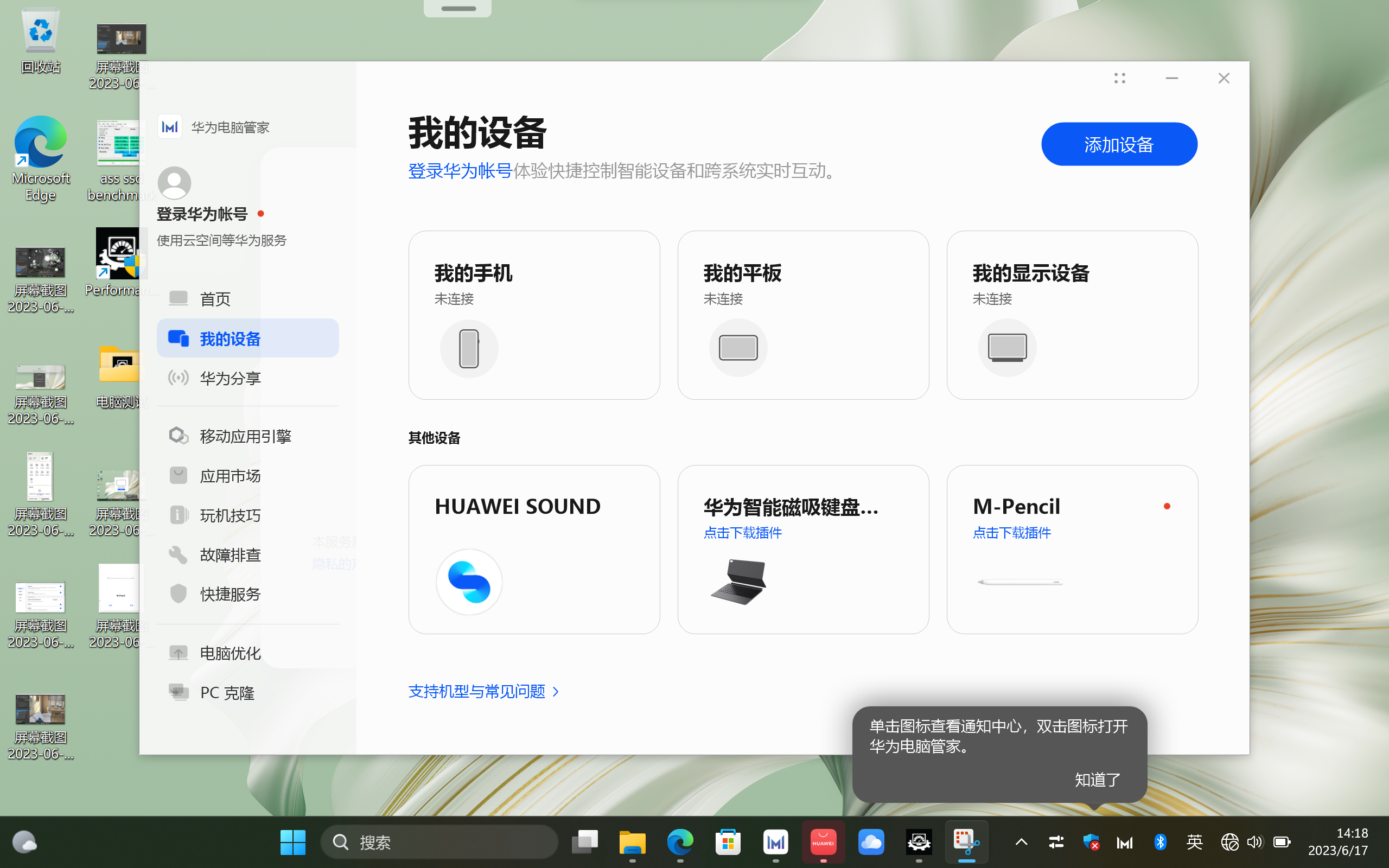Open the 我的平板 device card

[803, 315]
